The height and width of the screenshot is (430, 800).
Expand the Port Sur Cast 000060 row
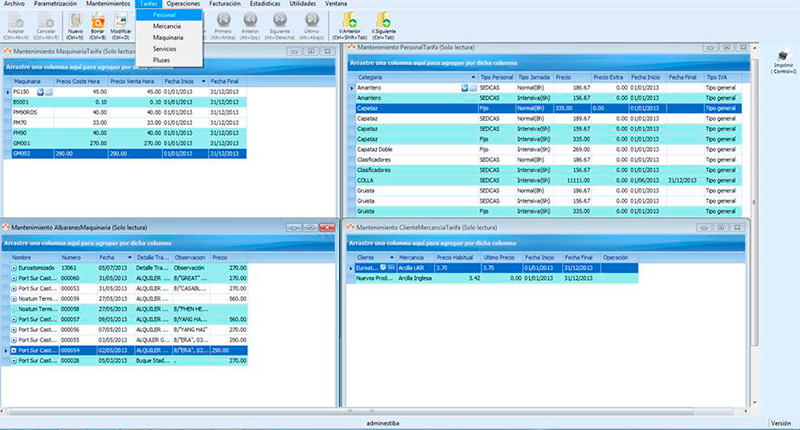pyautogui.click(x=14, y=279)
